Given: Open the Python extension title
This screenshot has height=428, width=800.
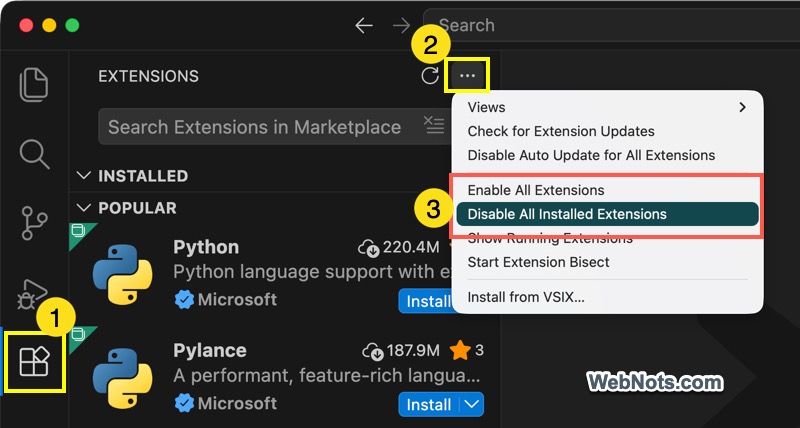Looking at the screenshot, I should (x=206, y=247).
